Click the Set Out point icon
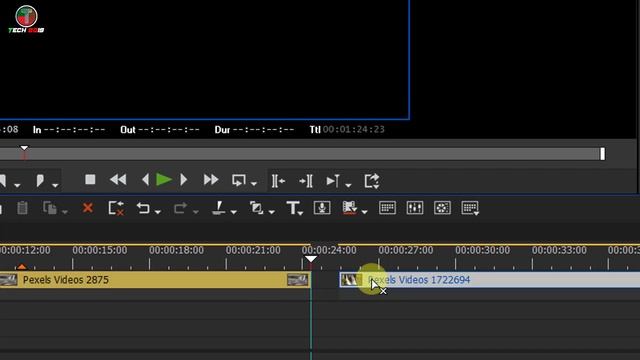 [x=40, y=180]
